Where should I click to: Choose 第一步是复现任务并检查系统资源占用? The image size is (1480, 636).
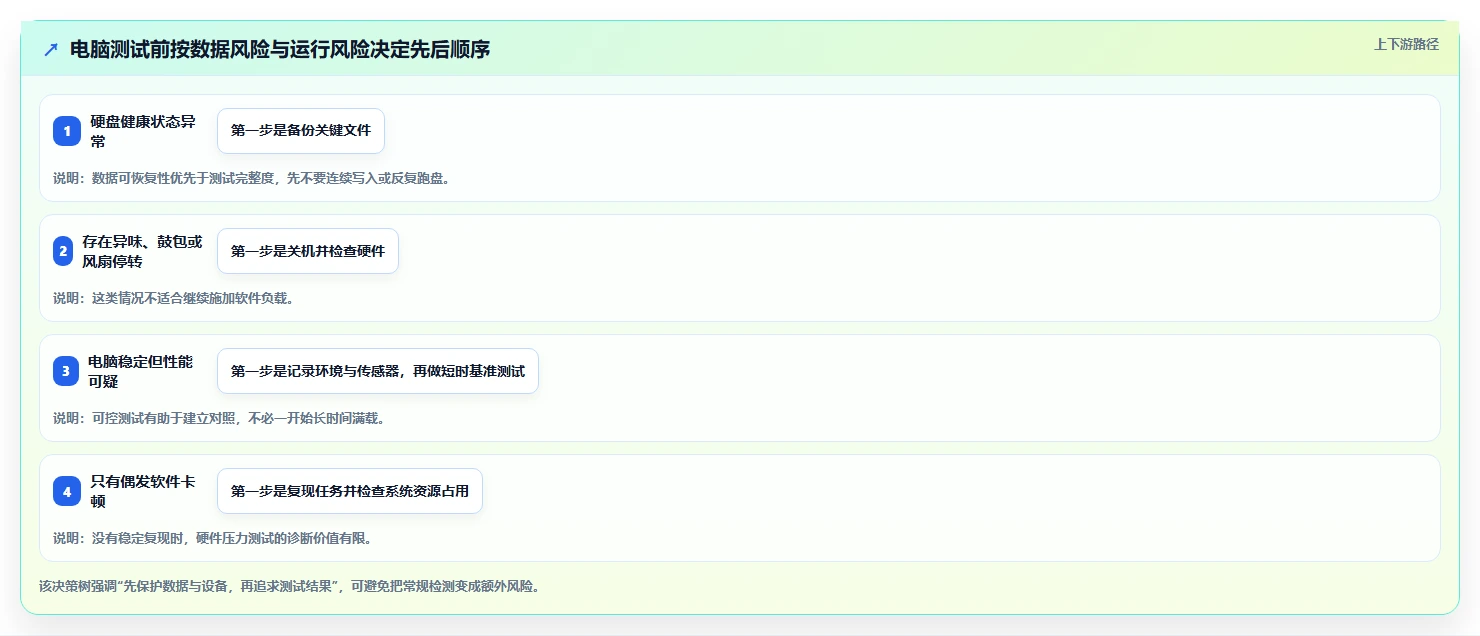350,491
